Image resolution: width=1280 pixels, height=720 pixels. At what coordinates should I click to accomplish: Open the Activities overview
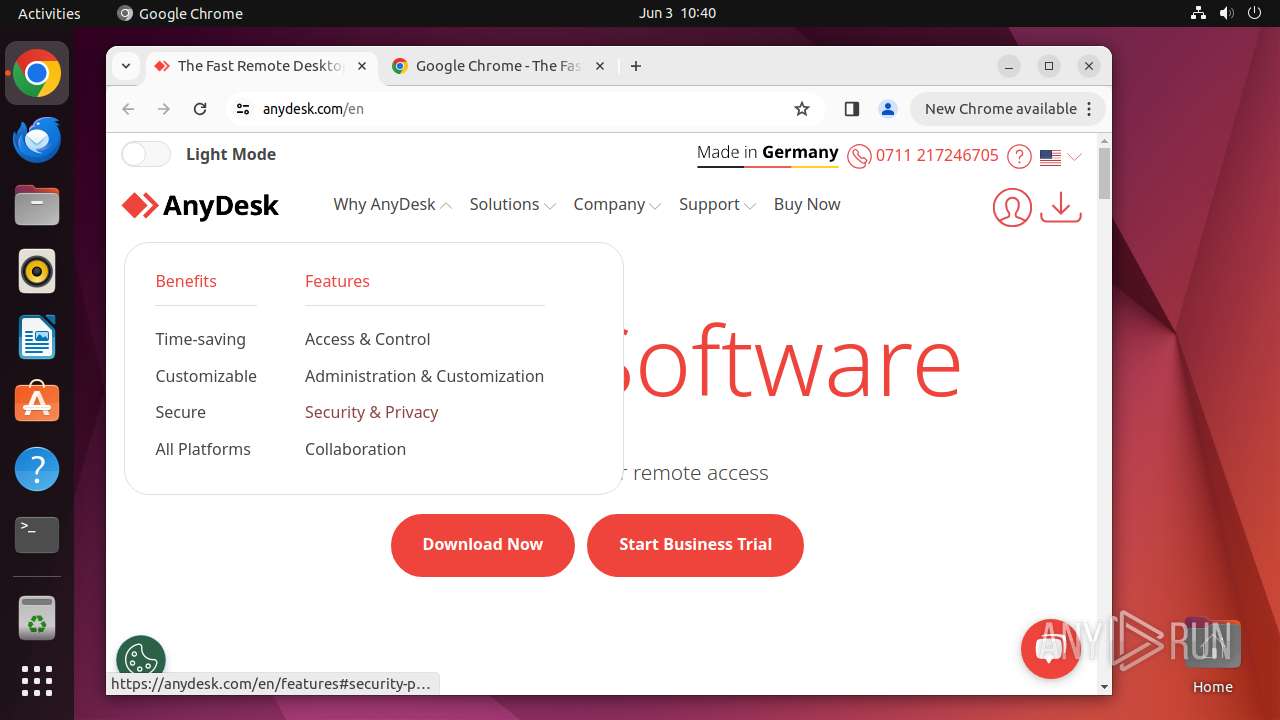point(49,13)
